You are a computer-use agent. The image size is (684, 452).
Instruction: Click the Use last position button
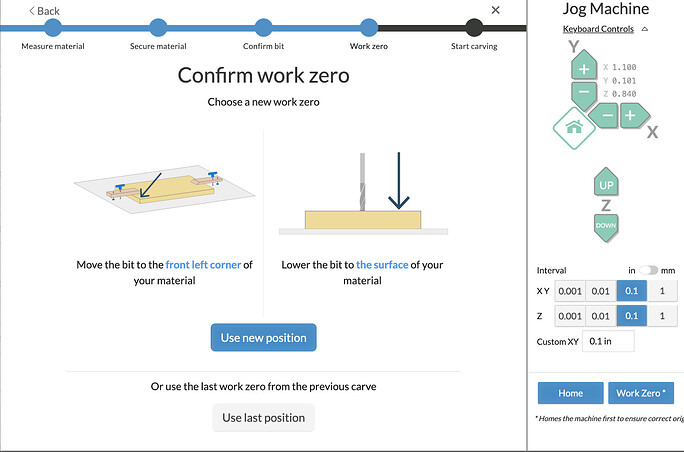(263, 418)
